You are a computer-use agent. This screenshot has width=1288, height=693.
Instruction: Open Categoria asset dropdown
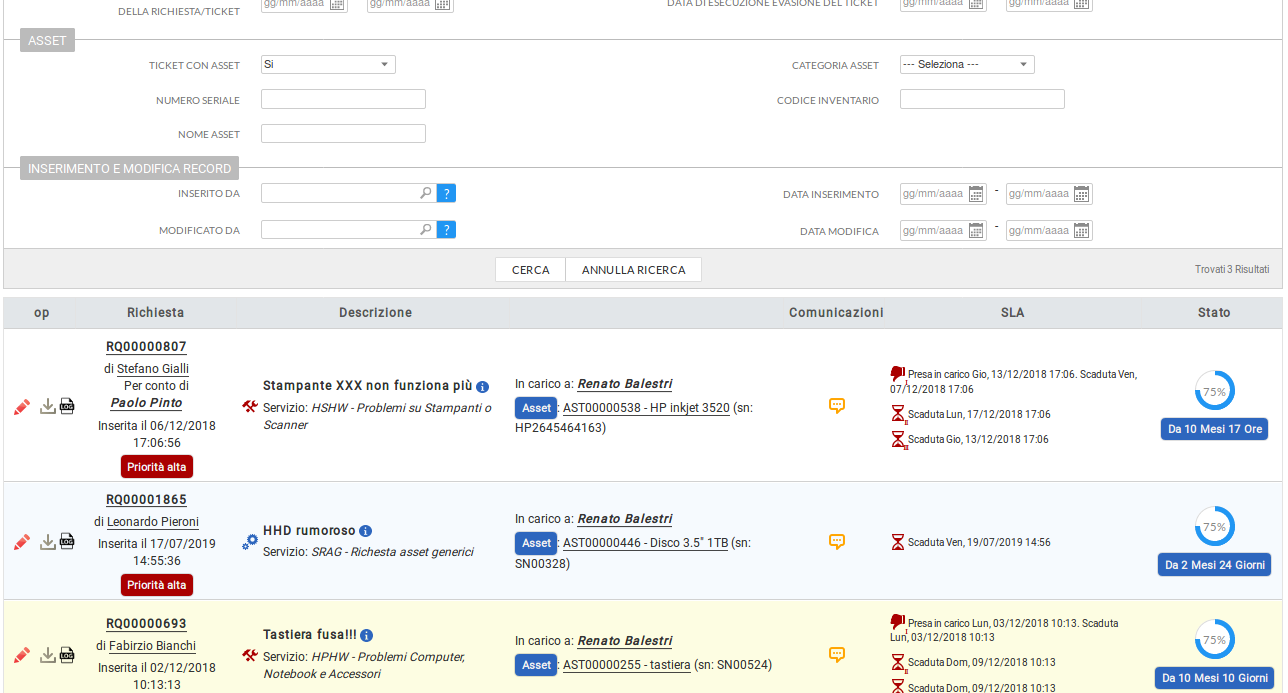tap(967, 64)
